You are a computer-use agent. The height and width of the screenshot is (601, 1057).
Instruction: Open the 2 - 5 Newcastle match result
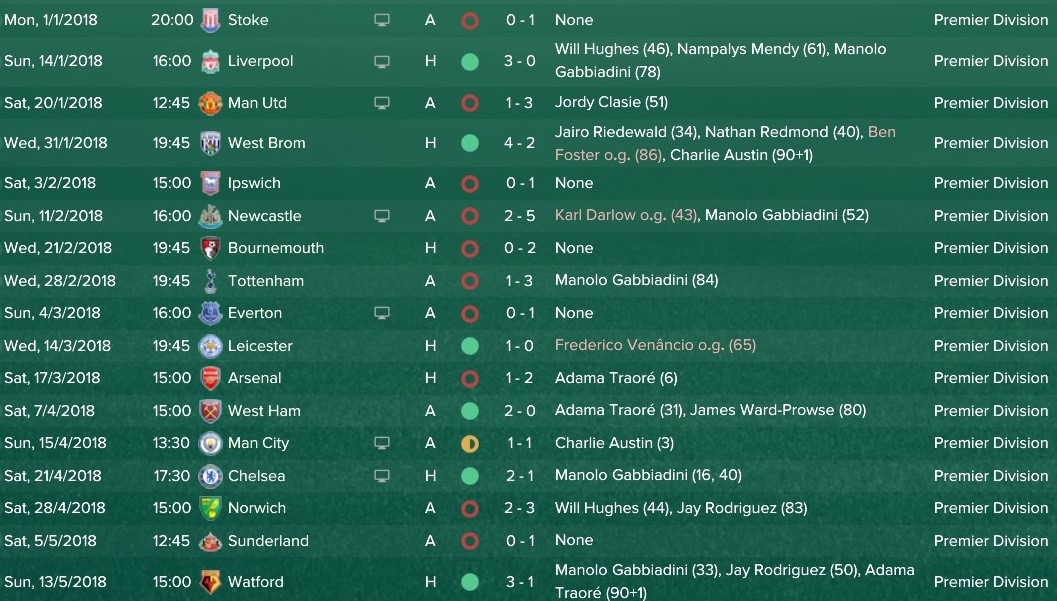click(x=520, y=216)
